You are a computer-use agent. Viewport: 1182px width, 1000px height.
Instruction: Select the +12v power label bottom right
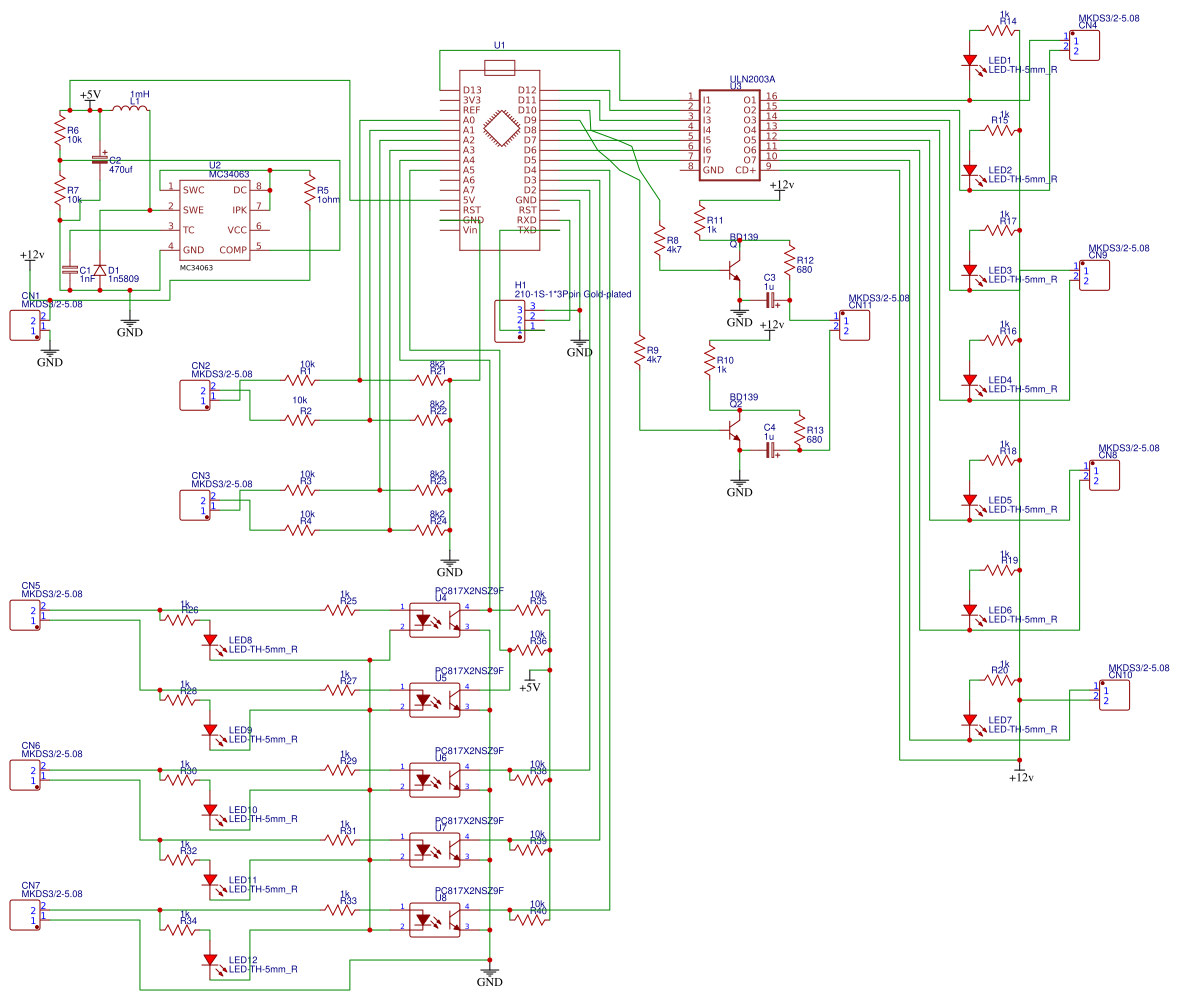point(1021,777)
